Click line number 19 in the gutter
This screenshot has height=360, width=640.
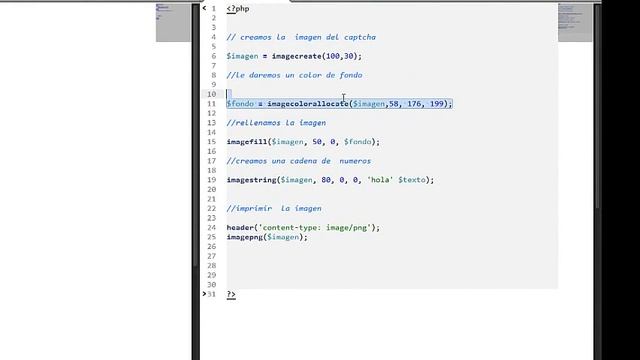pos(211,180)
